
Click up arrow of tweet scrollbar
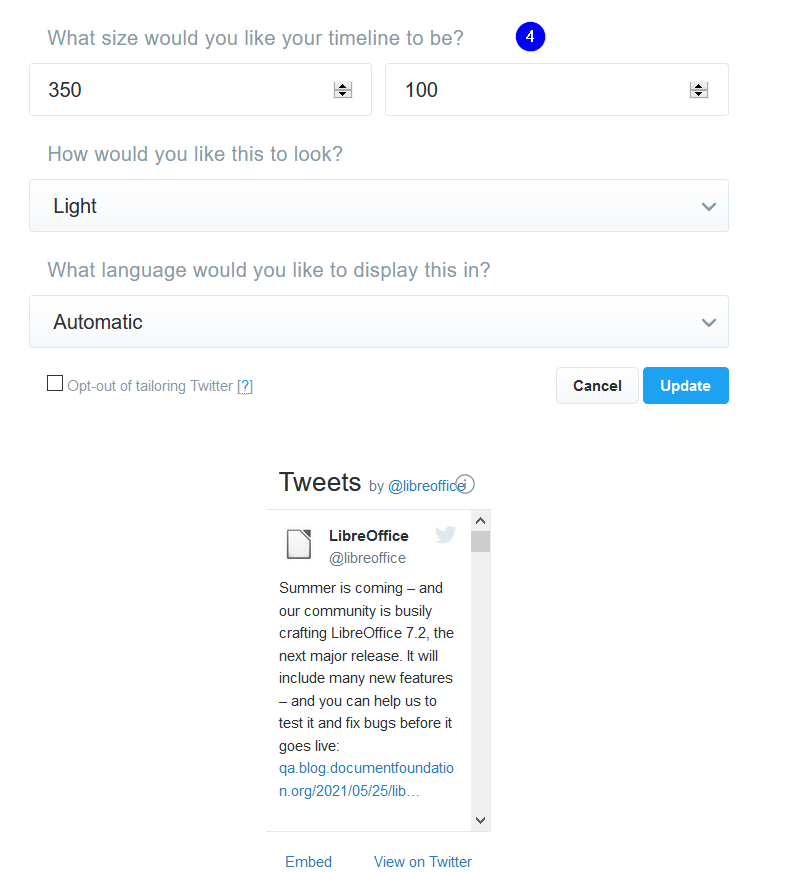(x=481, y=521)
